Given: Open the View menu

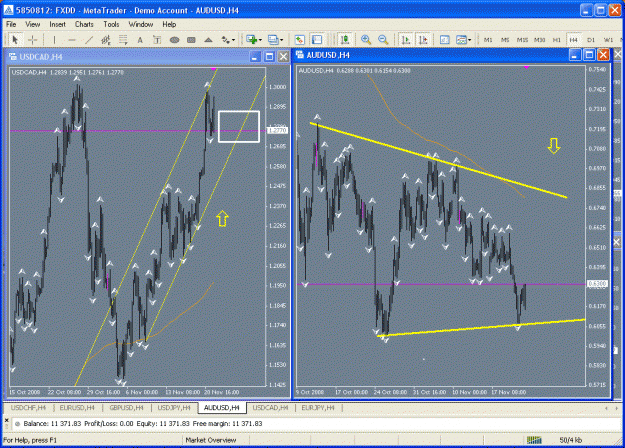Looking at the screenshot, I should pos(33,24).
